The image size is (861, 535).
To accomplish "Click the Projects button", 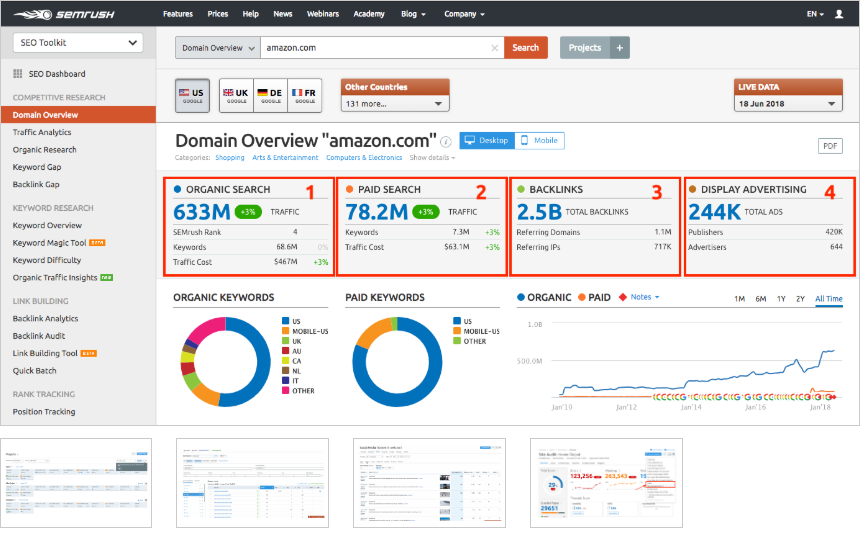I will point(585,48).
